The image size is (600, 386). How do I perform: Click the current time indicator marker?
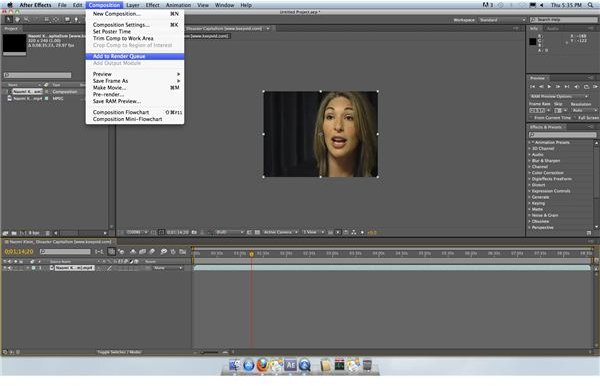point(251,254)
